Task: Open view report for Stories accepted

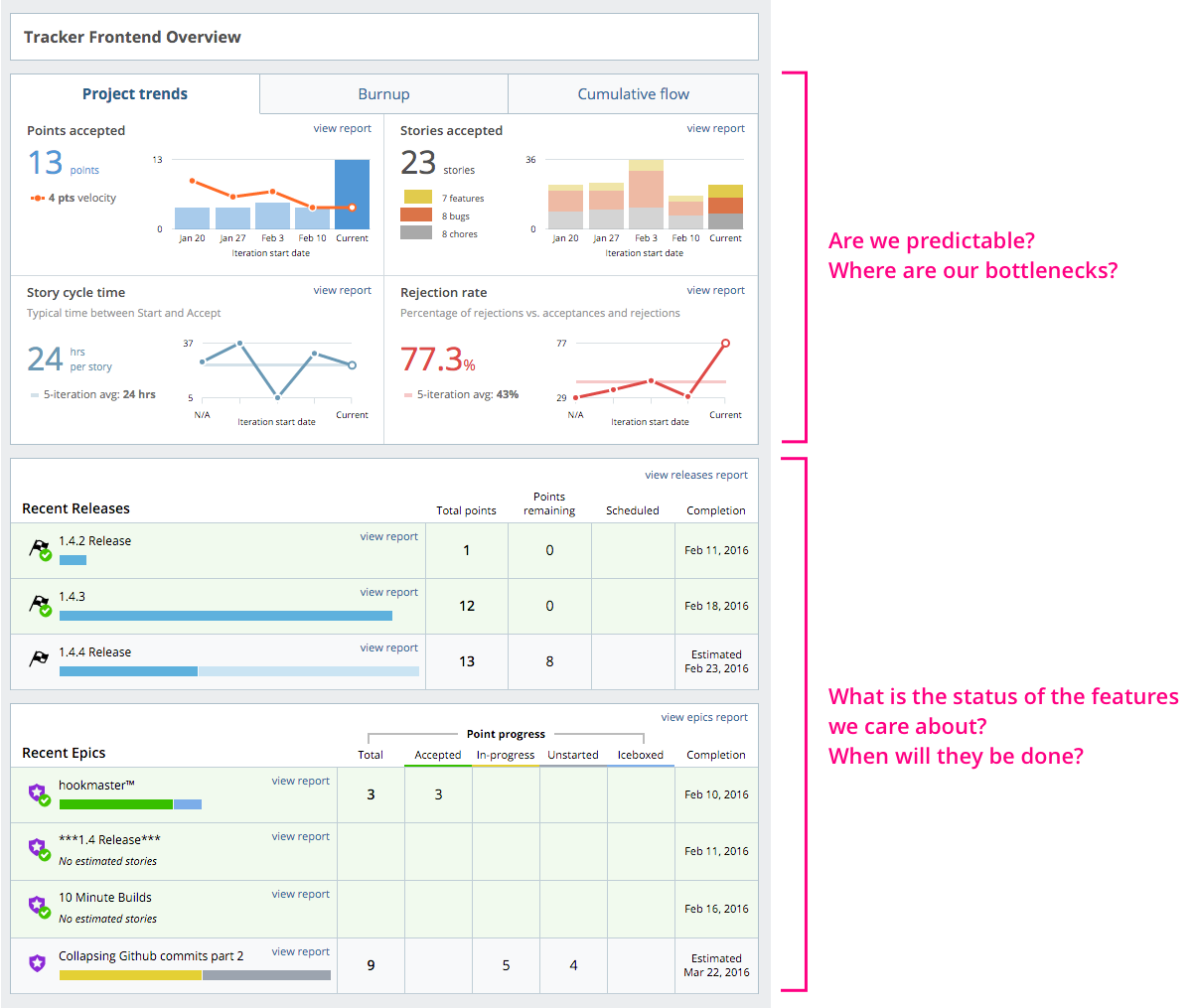Action: pos(715,128)
